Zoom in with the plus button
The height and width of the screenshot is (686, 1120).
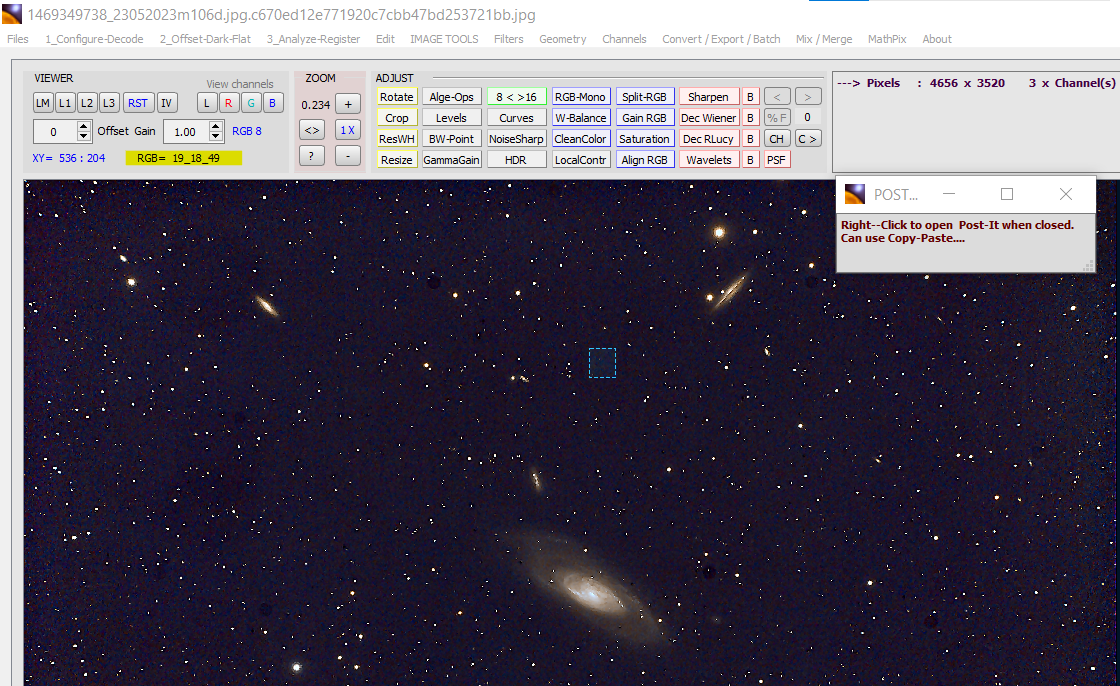pos(348,104)
